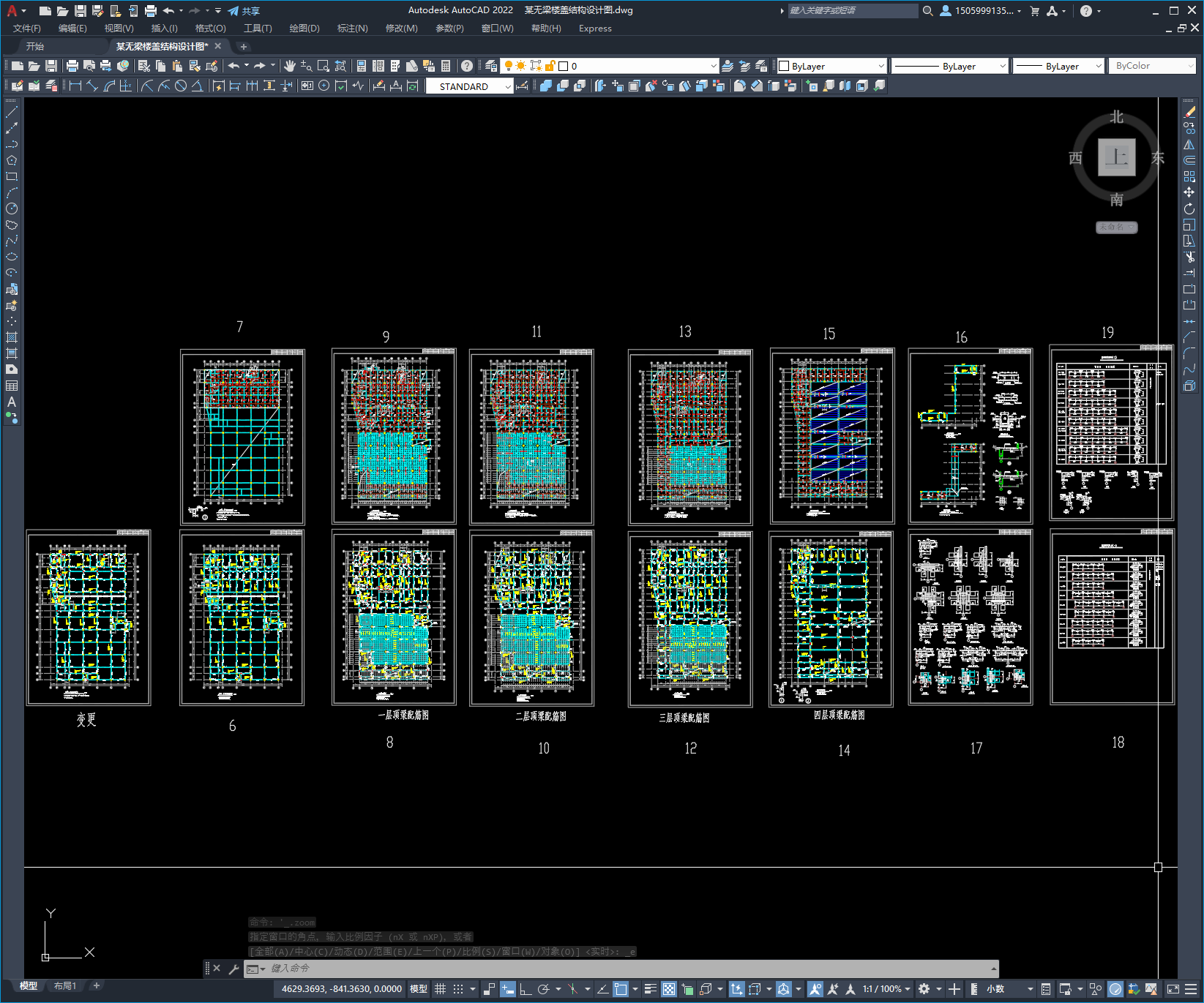The height and width of the screenshot is (1003, 1204).
Task: Select the Multiline Text (A) tool
Action: [12, 402]
